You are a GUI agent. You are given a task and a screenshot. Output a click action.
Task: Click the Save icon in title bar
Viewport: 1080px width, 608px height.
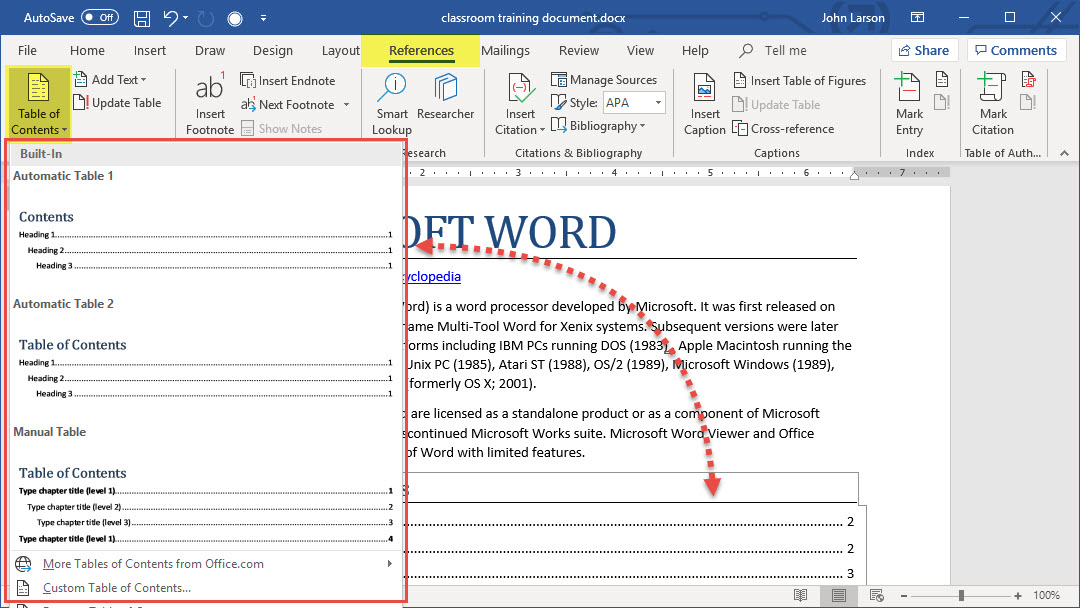(142, 18)
